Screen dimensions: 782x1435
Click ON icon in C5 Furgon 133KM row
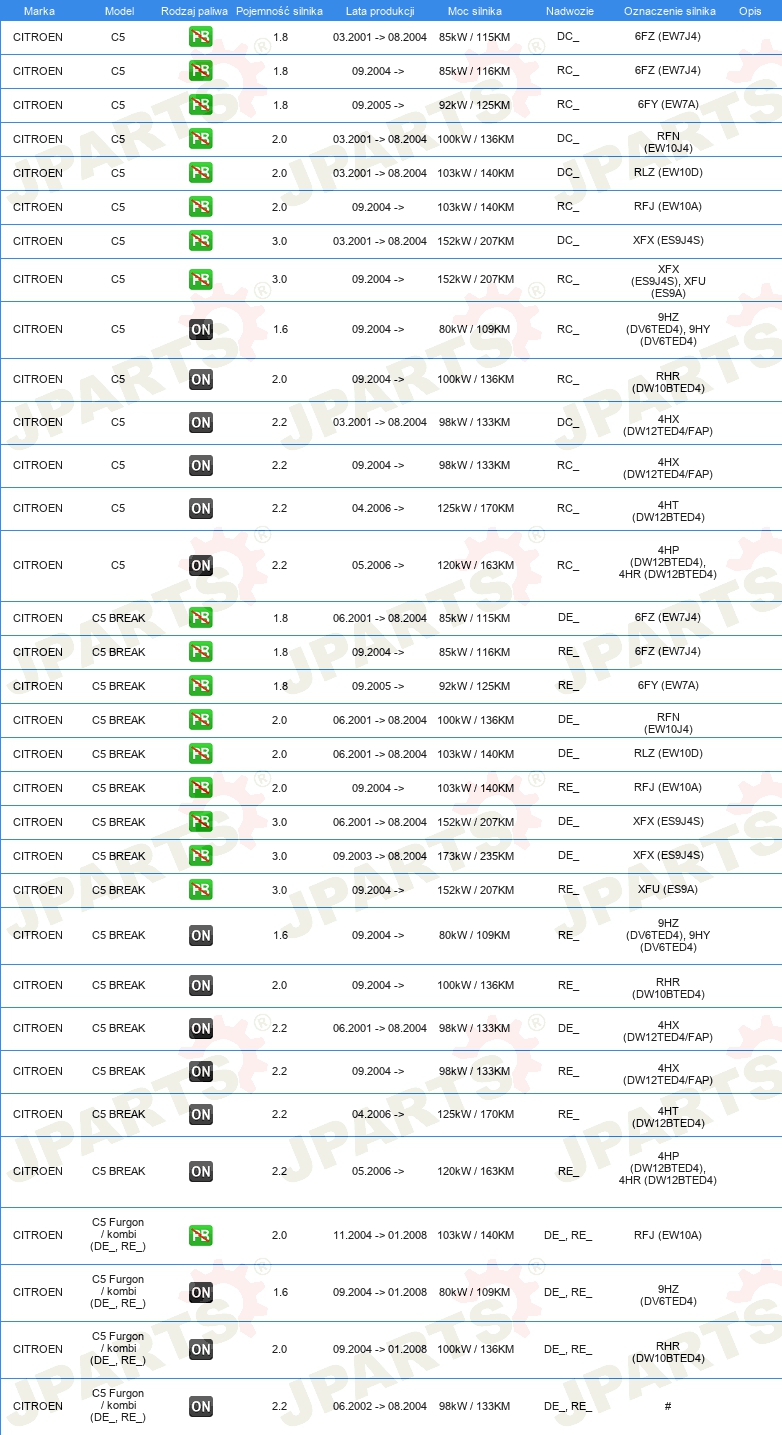pos(200,1407)
